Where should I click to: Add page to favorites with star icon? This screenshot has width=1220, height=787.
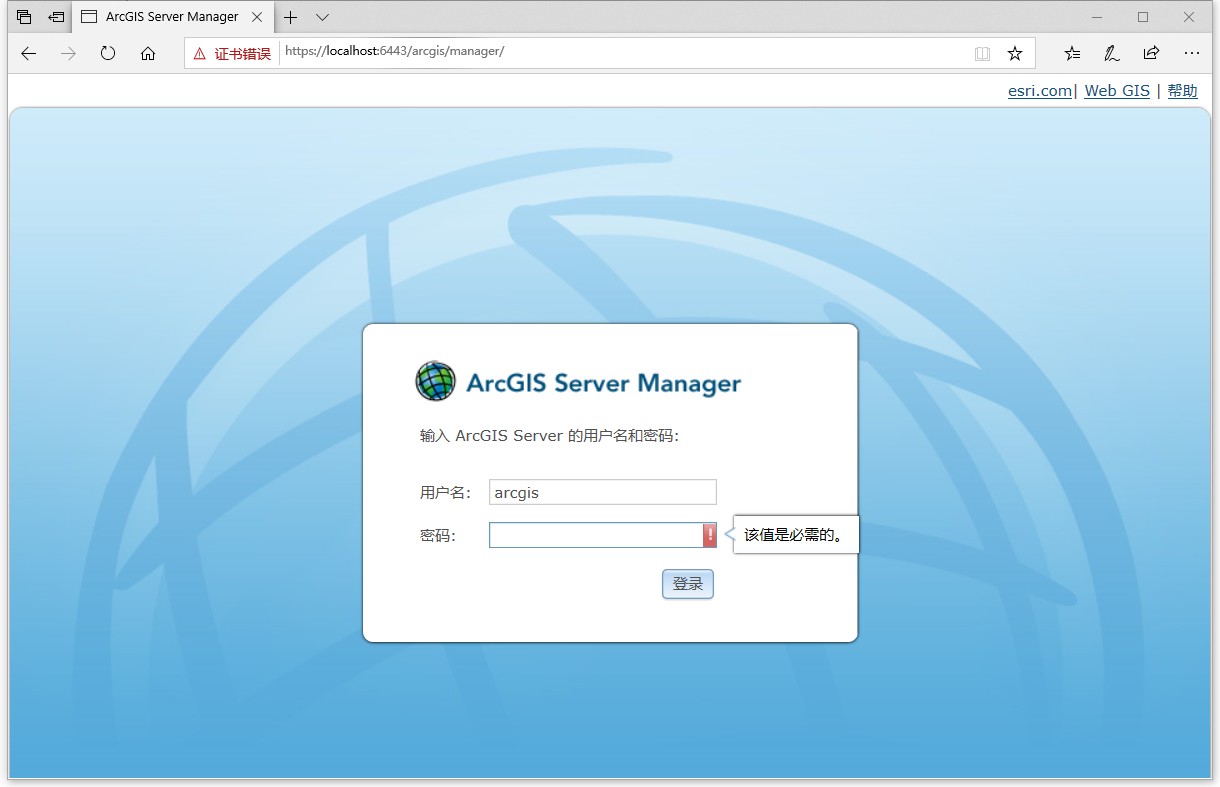click(x=1015, y=53)
